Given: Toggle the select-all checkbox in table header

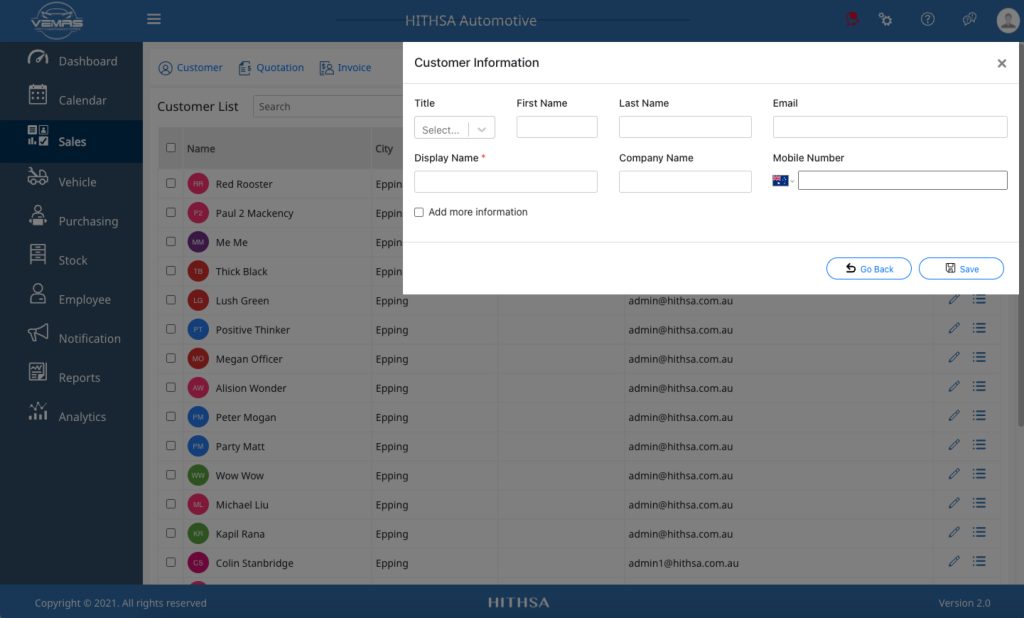Looking at the screenshot, I should (x=171, y=148).
